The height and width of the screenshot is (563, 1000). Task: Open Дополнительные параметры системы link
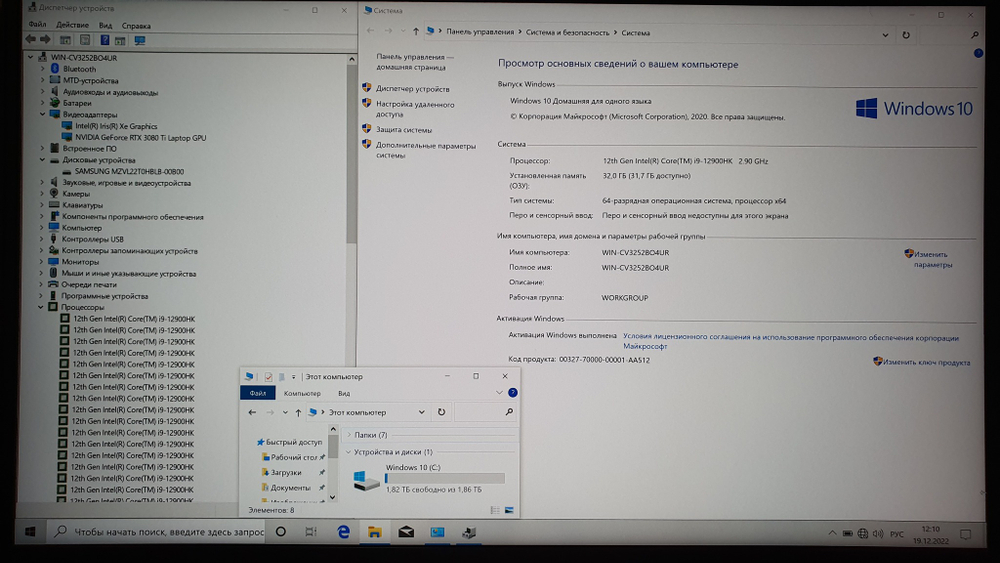425,150
